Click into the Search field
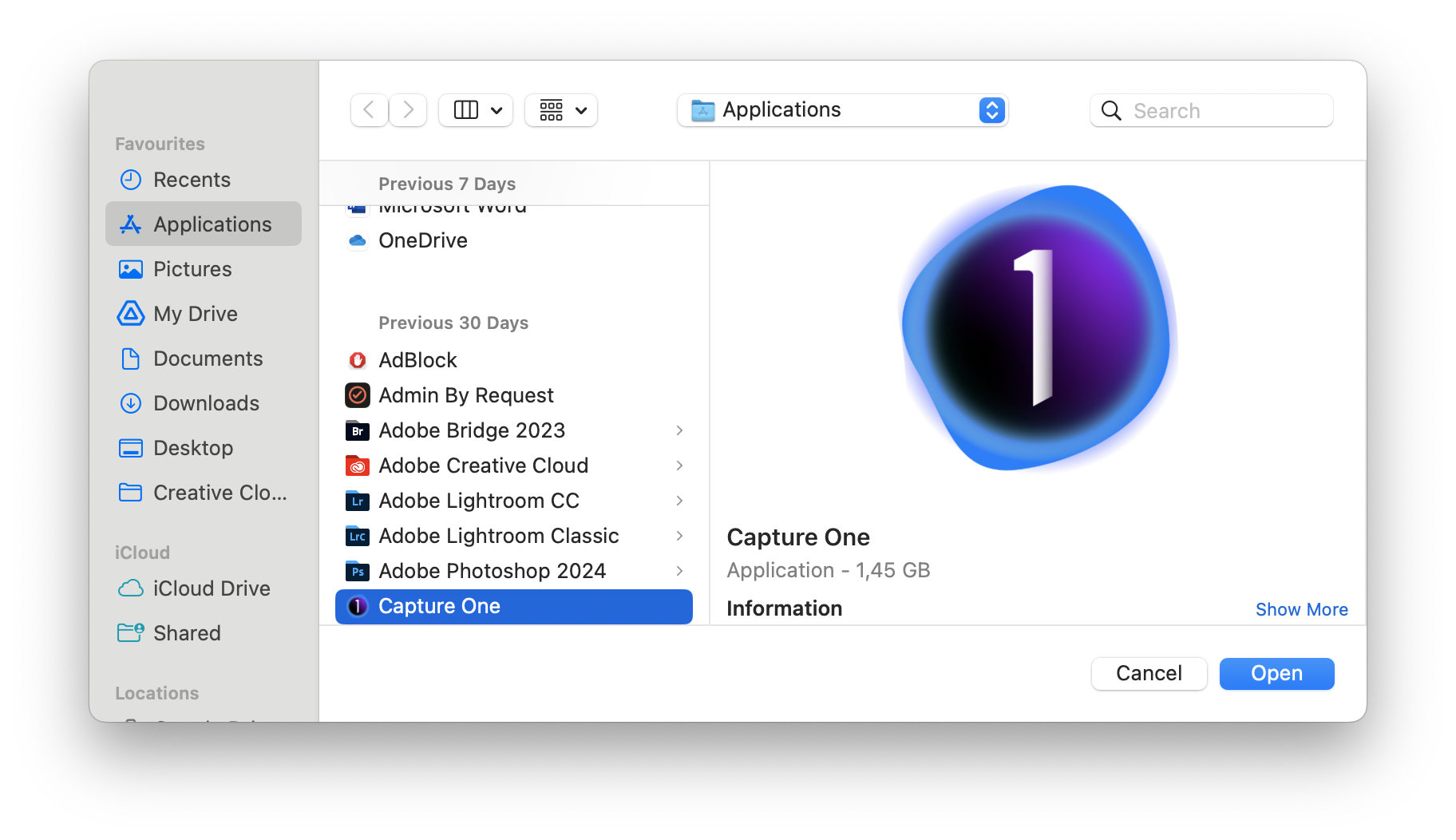The width and height of the screenshot is (1456, 840). pyautogui.click(x=1211, y=111)
